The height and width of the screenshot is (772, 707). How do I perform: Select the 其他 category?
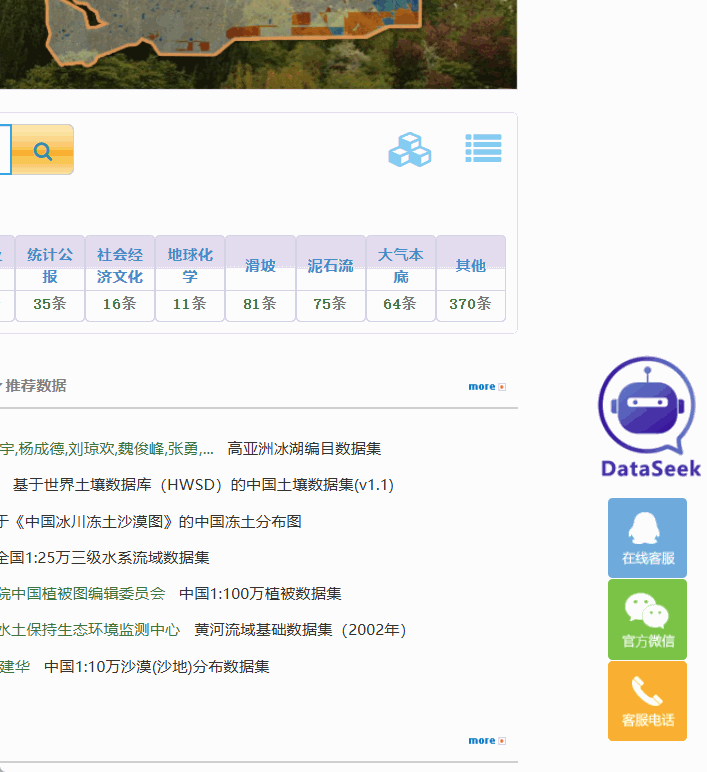(471, 266)
